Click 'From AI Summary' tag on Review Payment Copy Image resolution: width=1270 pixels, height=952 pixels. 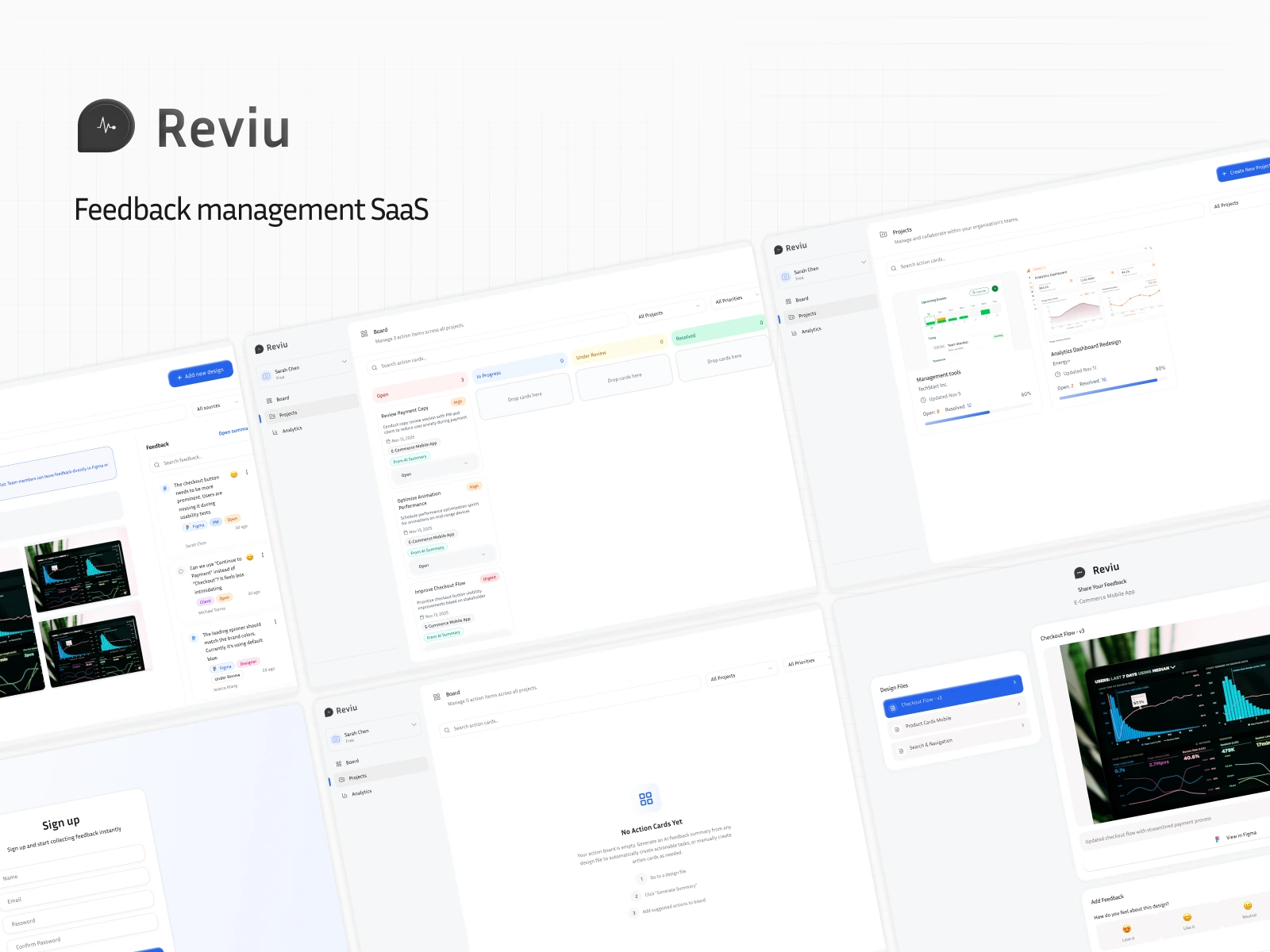pos(410,459)
